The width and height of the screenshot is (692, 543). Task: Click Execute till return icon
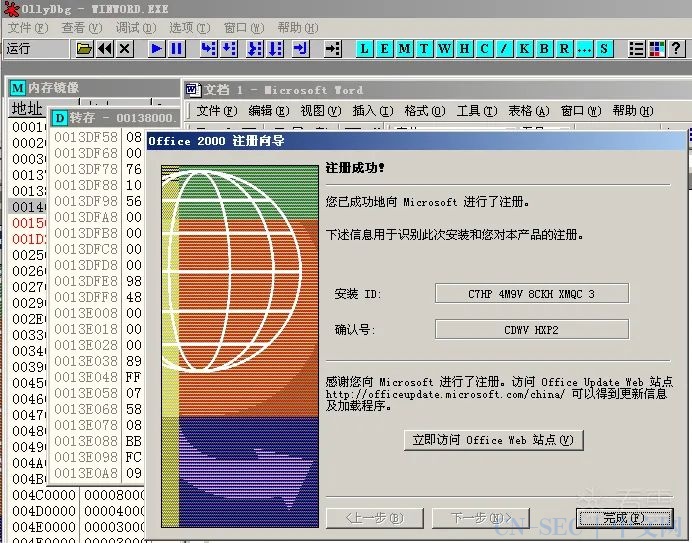point(301,49)
